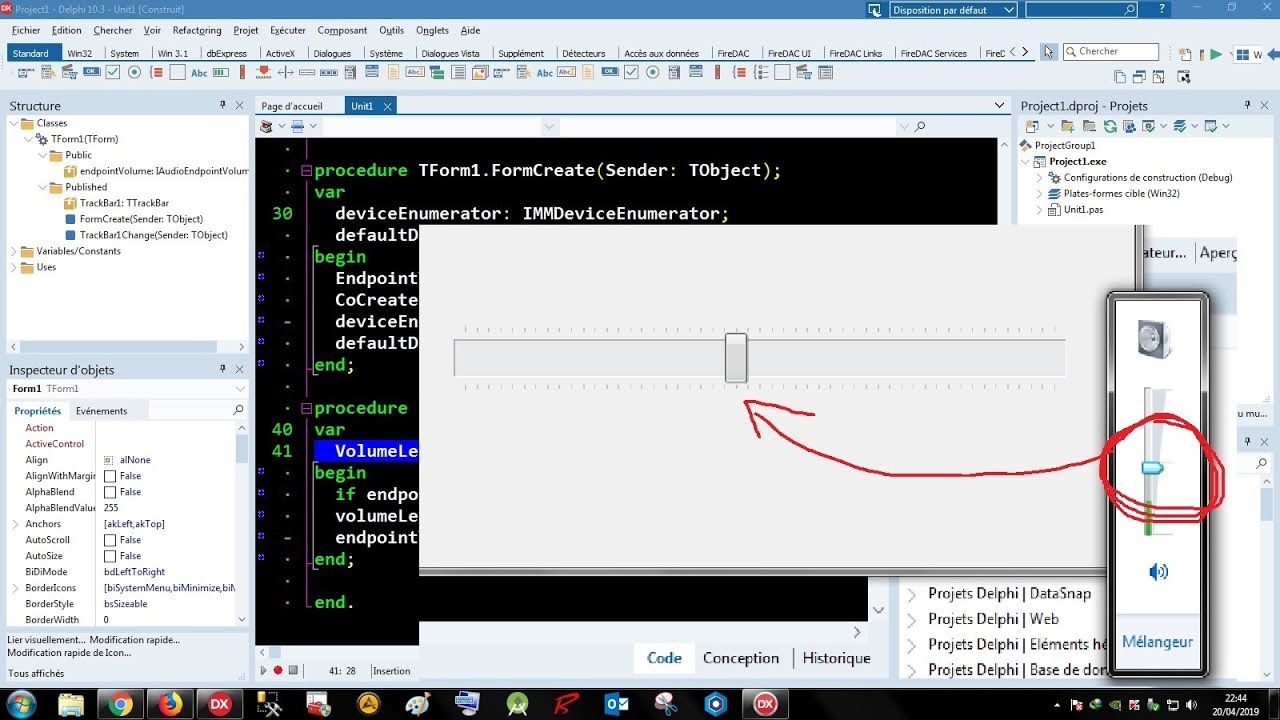Viewport: 1280px width, 720px height.
Task: Select the TScrollBar horizontal arrows component
Action: point(285,72)
